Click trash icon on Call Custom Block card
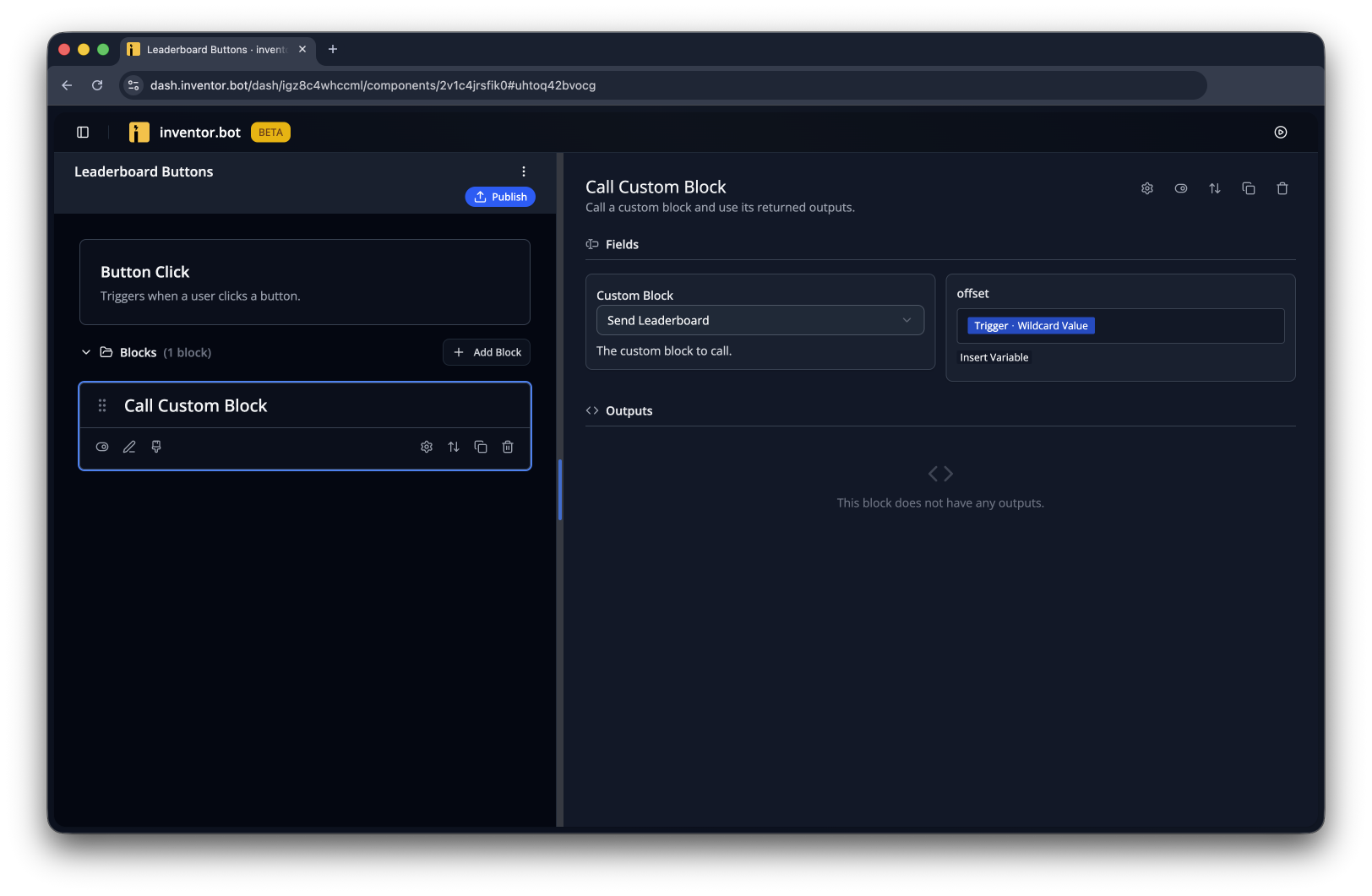This screenshot has width=1372, height=896. (508, 447)
